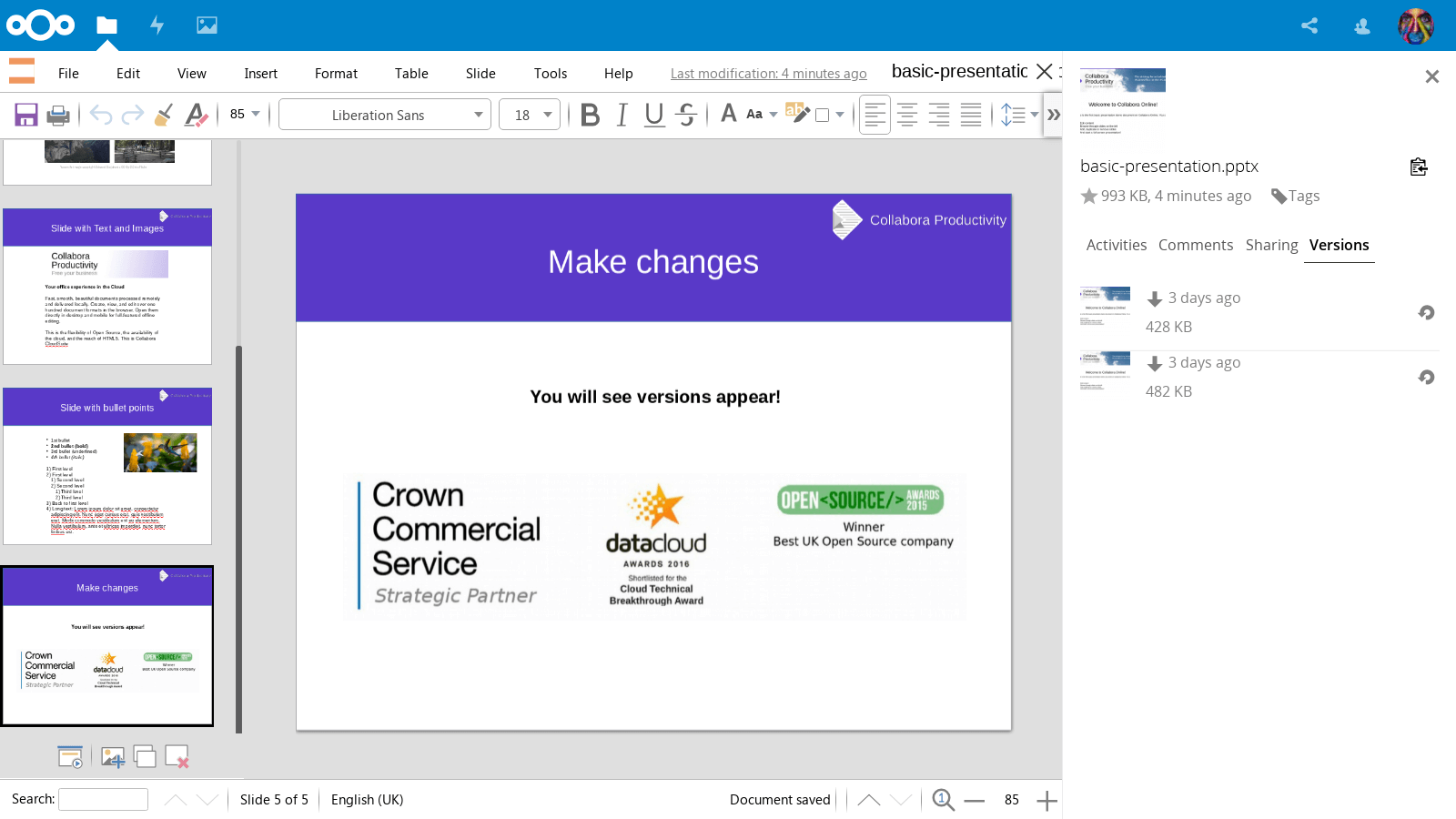Viewport: 1456px width, 819px height.
Task: Switch to the Activities tab
Action: coord(1117,245)
